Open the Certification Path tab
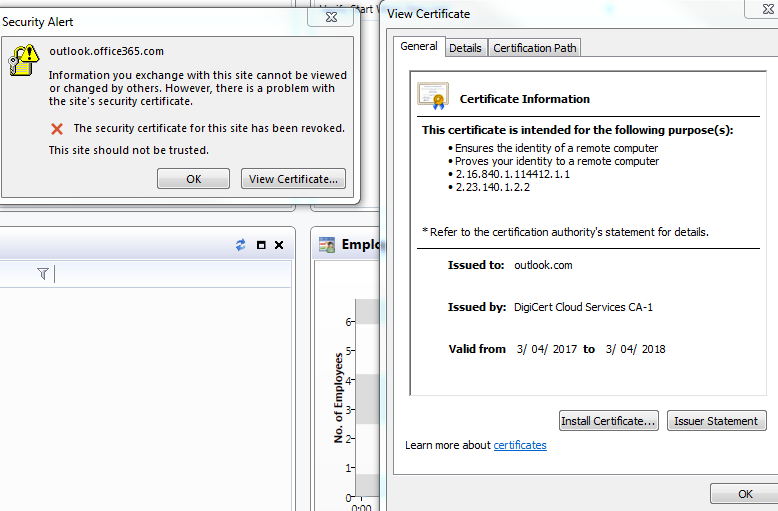778x511 pixels. [535, 48]
